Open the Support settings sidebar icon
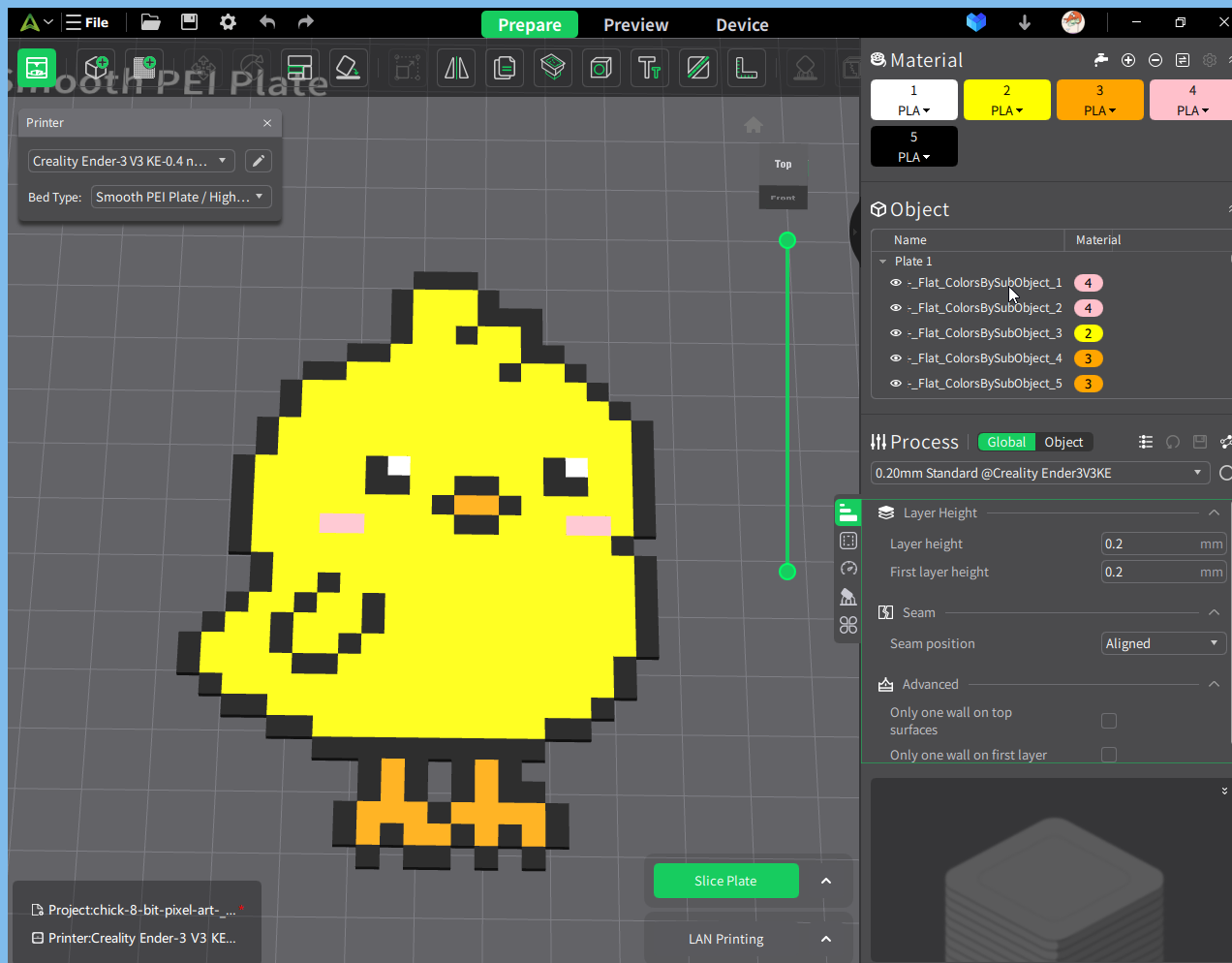1232x963 pixels. 848,597
